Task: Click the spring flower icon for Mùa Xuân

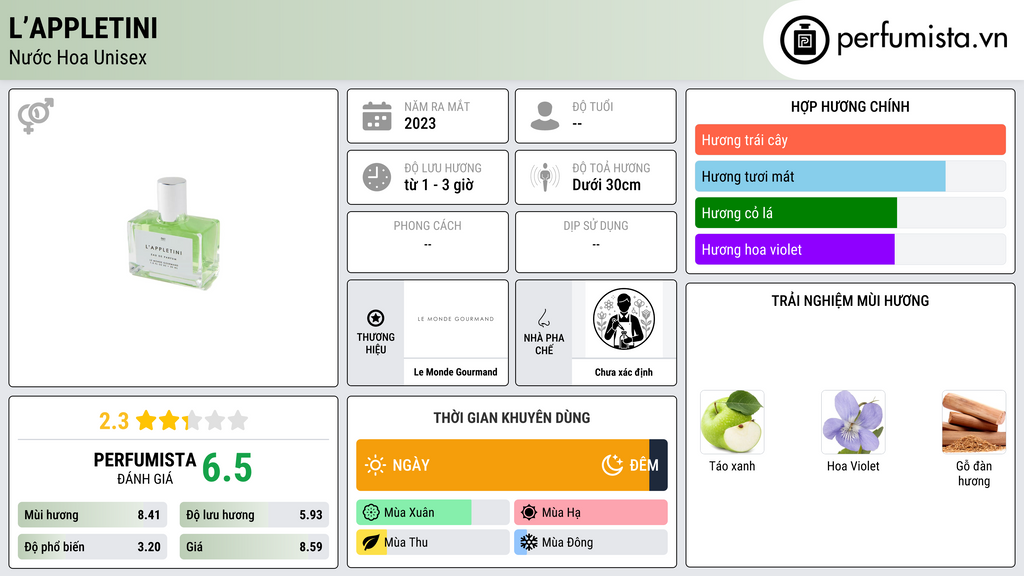Action: tap(371, 513)
